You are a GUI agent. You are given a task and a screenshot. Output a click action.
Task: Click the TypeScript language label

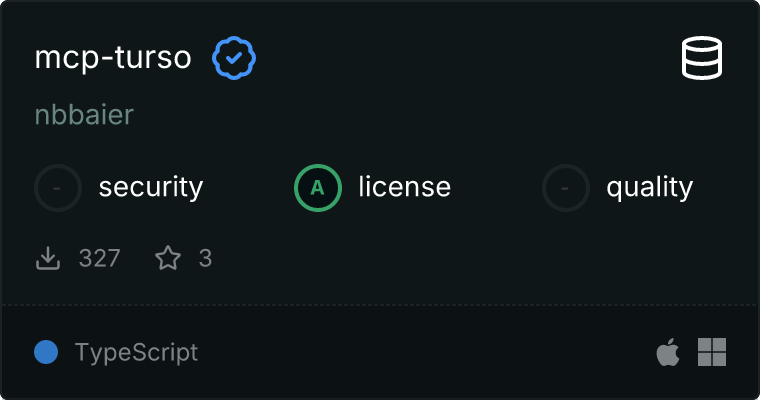136,352
